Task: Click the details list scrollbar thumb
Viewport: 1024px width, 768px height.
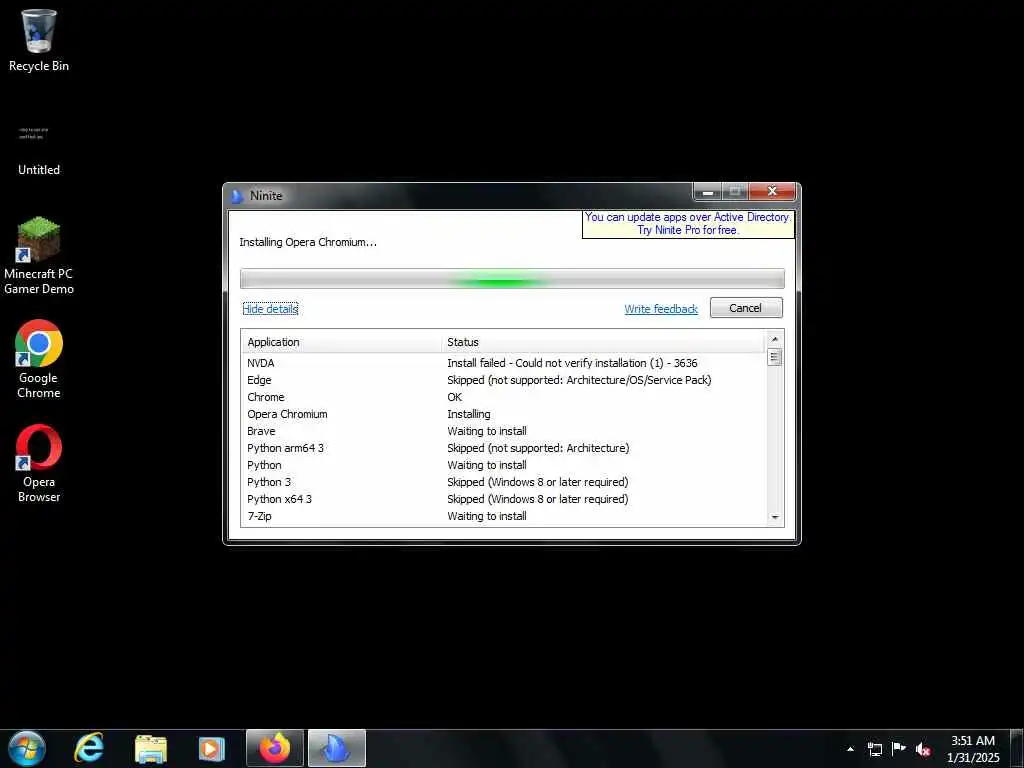Action: 775,357
